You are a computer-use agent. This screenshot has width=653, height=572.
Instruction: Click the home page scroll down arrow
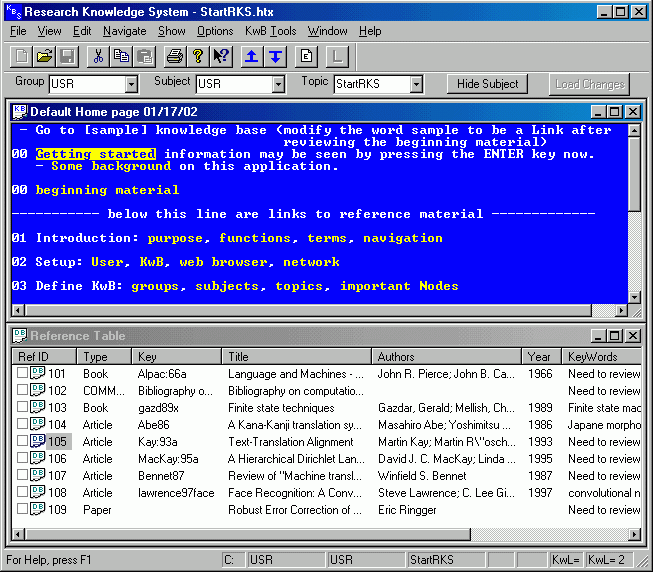pos(634,297)
